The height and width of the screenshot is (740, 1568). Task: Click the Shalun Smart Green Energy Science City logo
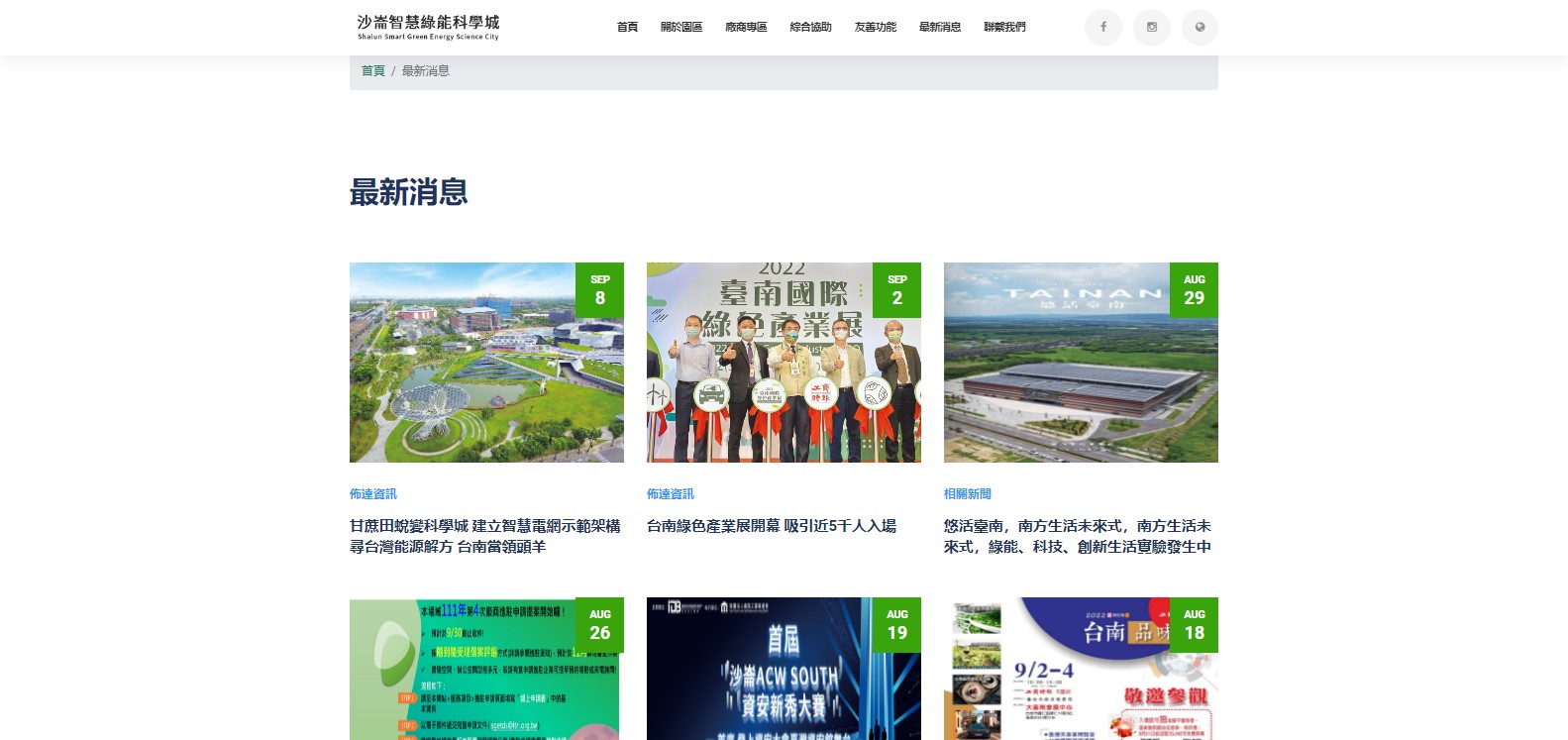click(x=428, y=27)
